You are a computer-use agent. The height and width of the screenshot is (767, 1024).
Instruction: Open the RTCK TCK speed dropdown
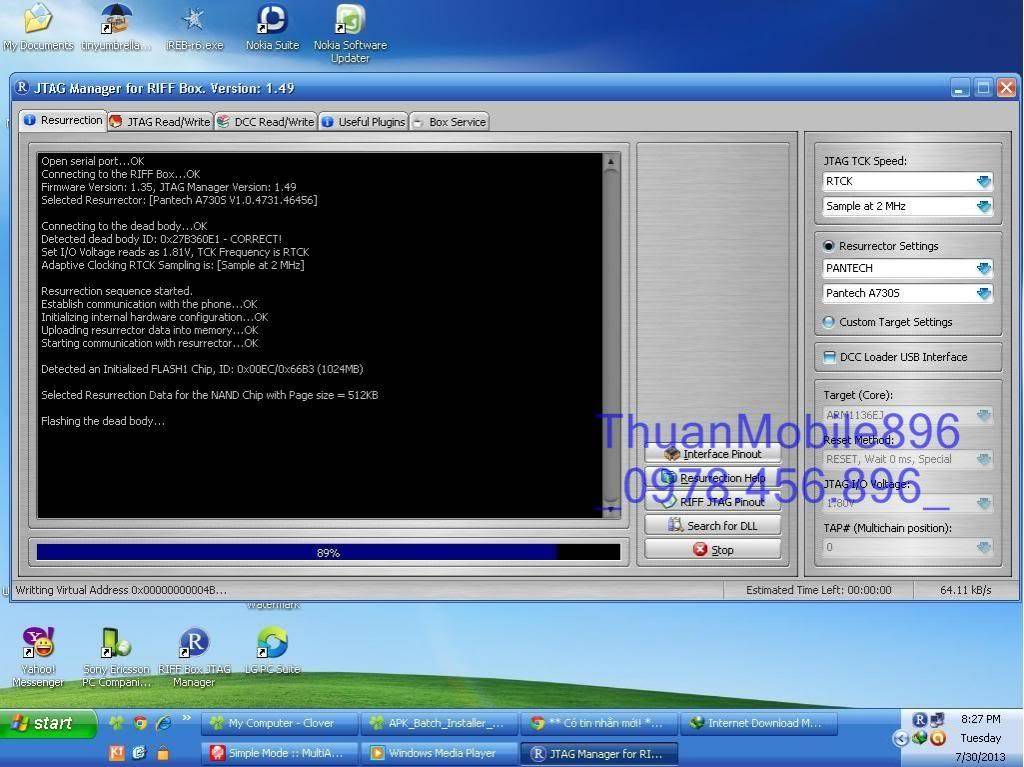click(x=984, y=181)
